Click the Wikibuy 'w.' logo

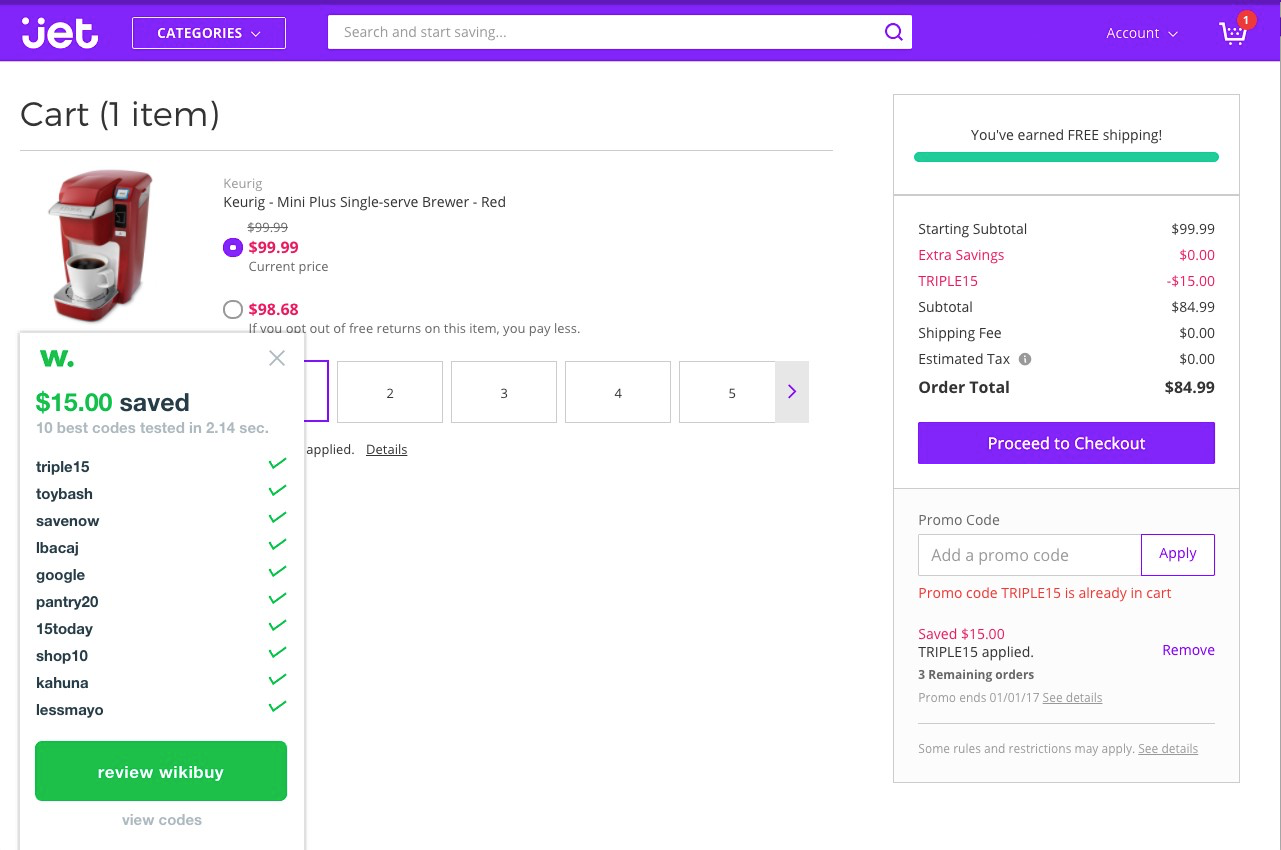[56, 358]
